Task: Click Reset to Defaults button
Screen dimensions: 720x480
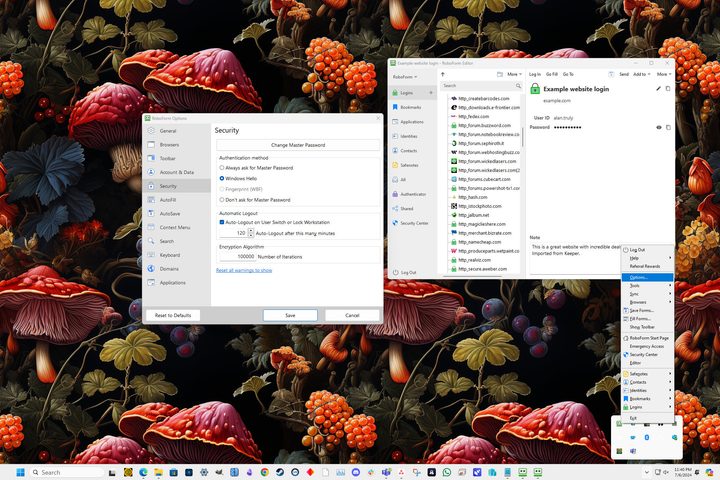Action: click(x=173, y=316)
